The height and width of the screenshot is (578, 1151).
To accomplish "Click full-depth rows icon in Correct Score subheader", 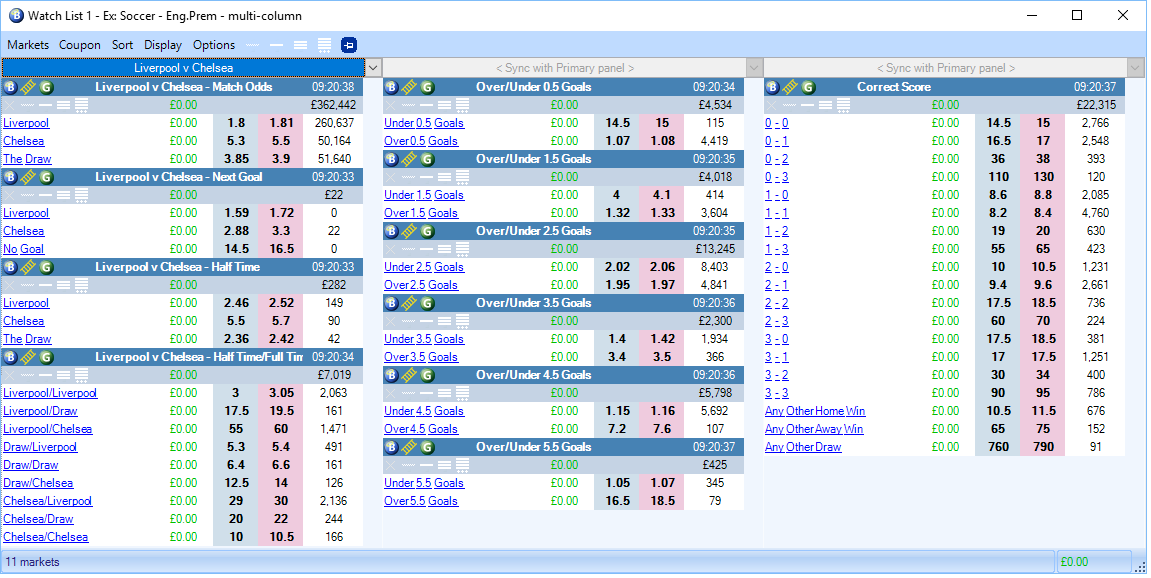I will click(x=843, y=105).
